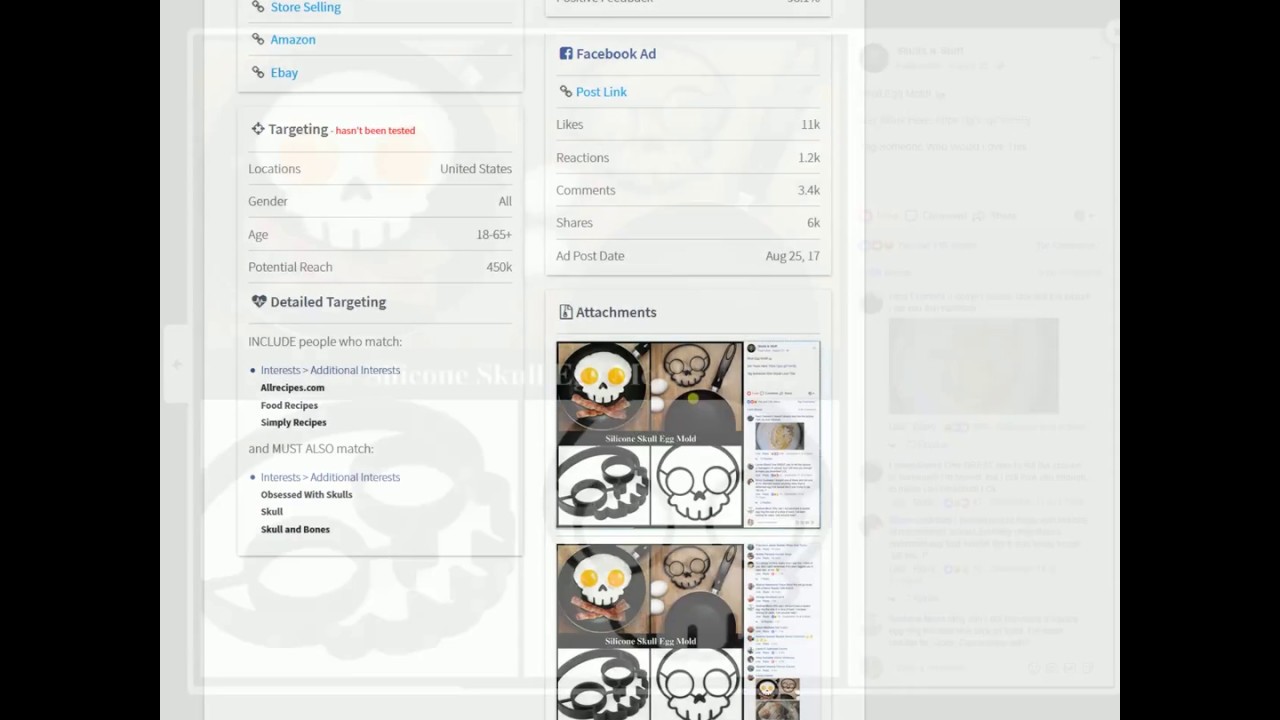
Task: Click the Comments 3.4k count
Action: (x=809, y=190)
